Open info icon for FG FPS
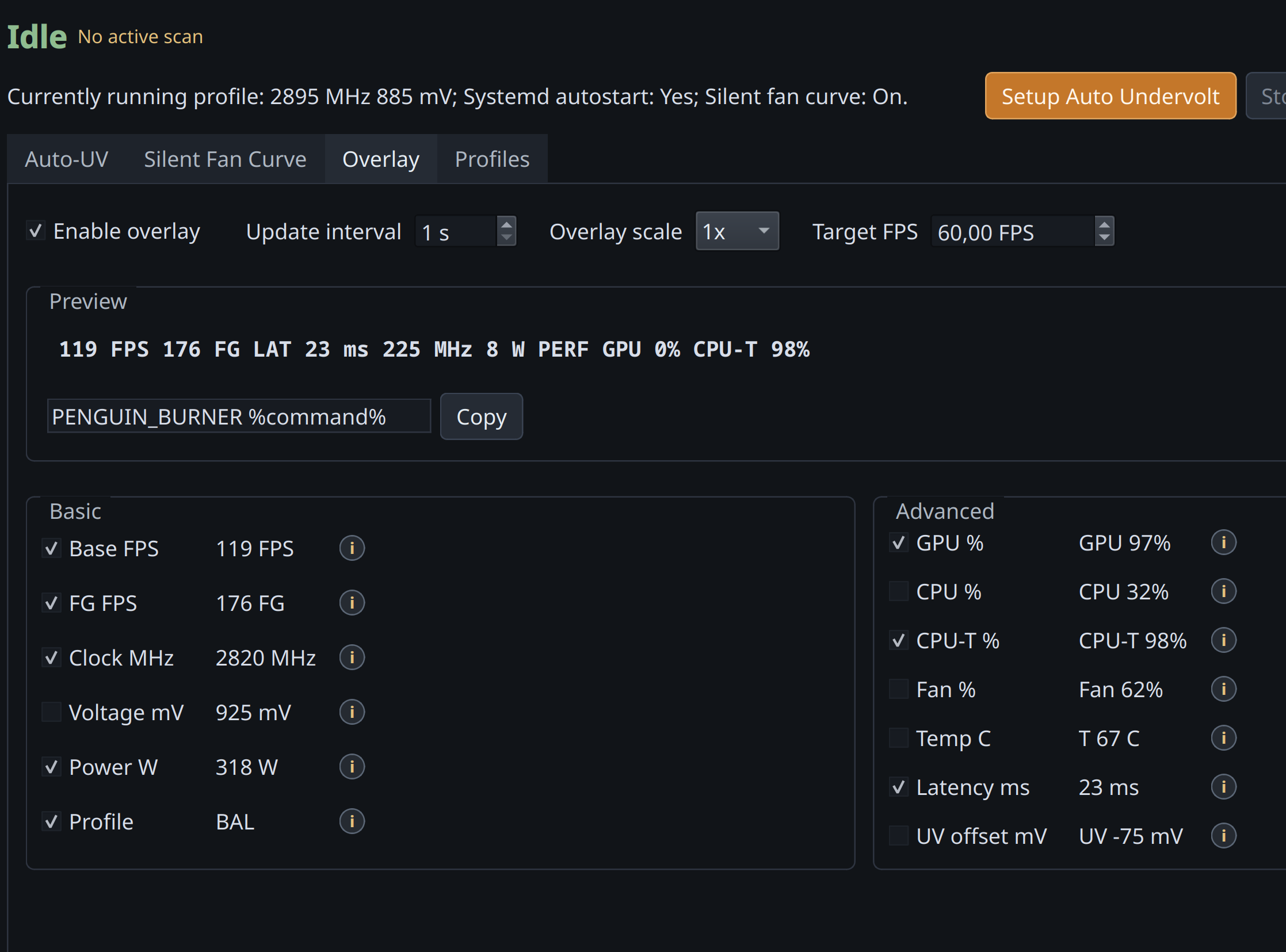 click(352, 603)
